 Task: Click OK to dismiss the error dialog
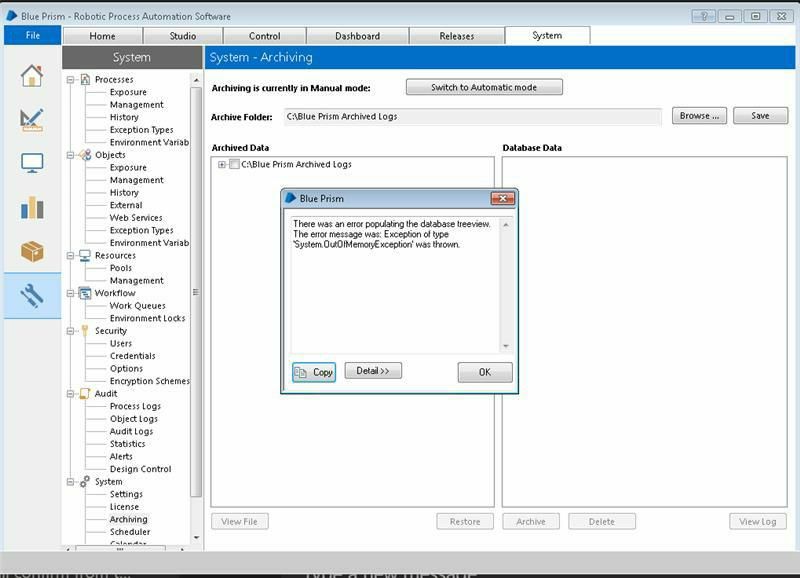484,372
